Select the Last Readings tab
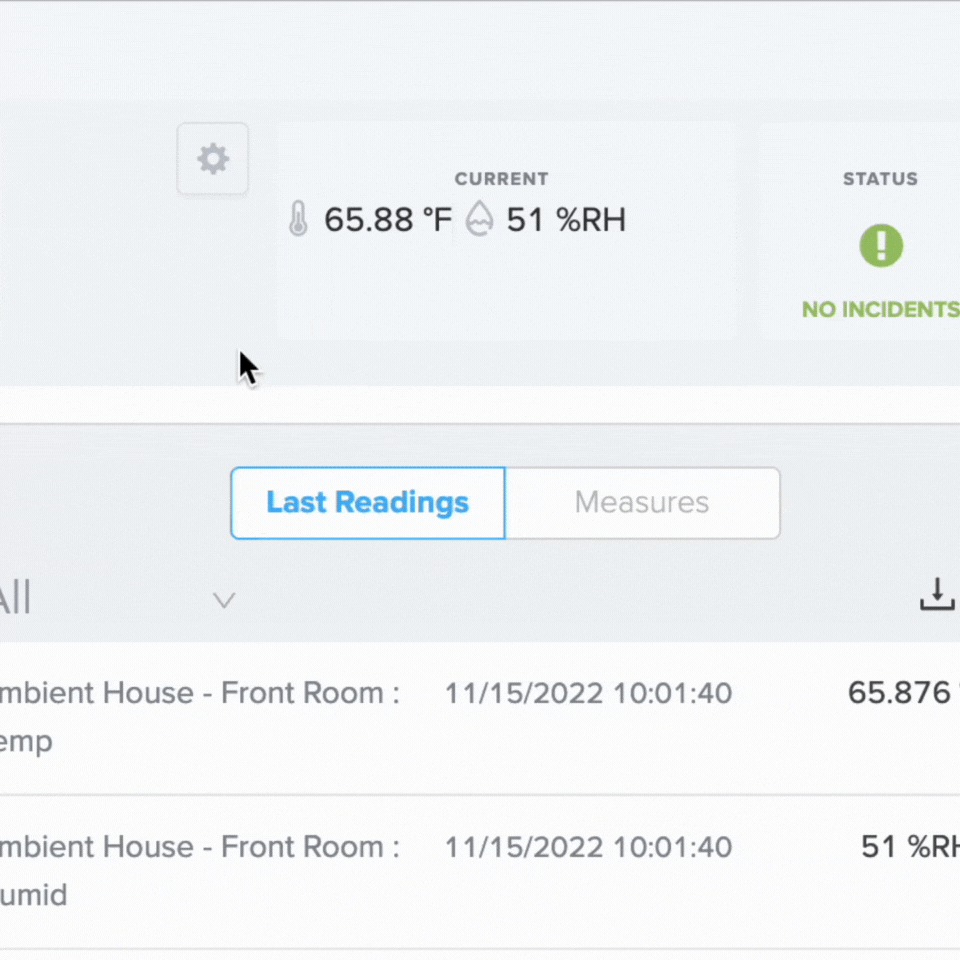 click(x=368, y=503)
